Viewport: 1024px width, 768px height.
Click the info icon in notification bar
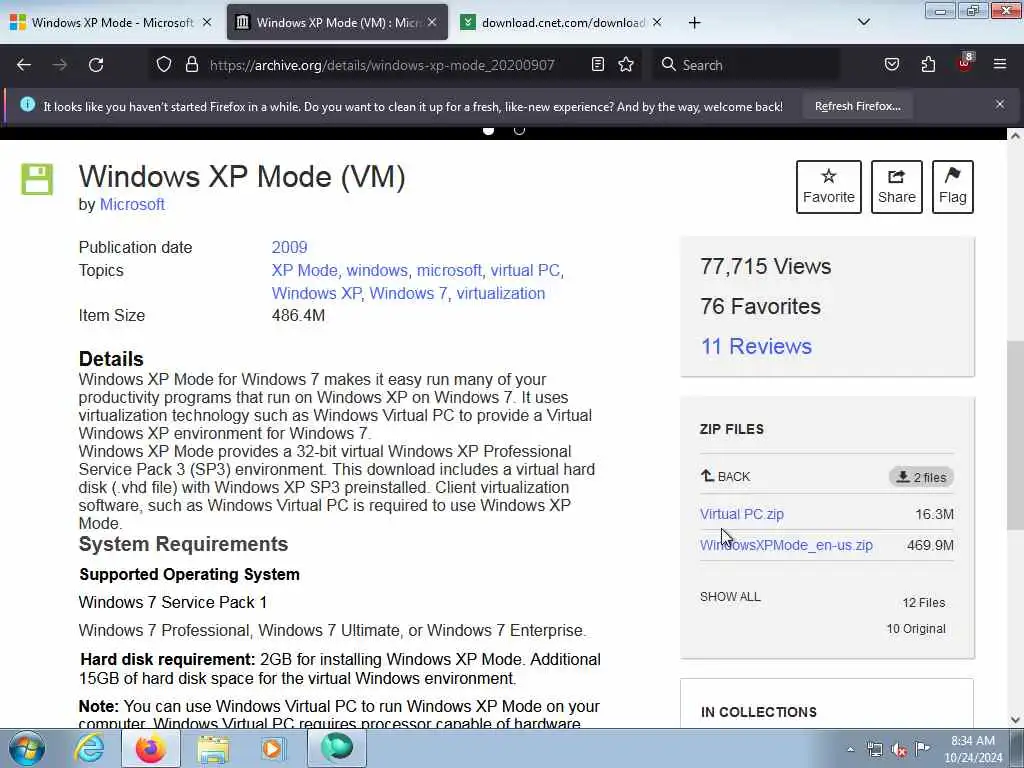point(27,104)
